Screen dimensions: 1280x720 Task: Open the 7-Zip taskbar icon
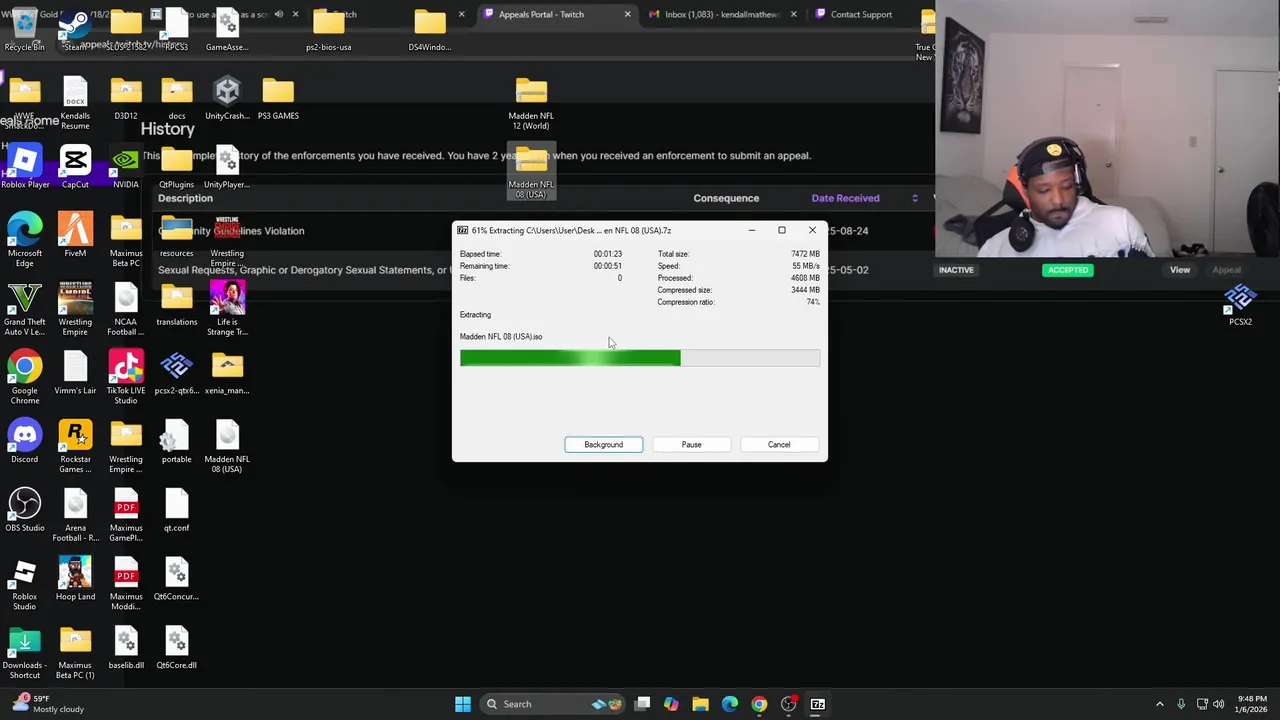[x=817, y=704]
